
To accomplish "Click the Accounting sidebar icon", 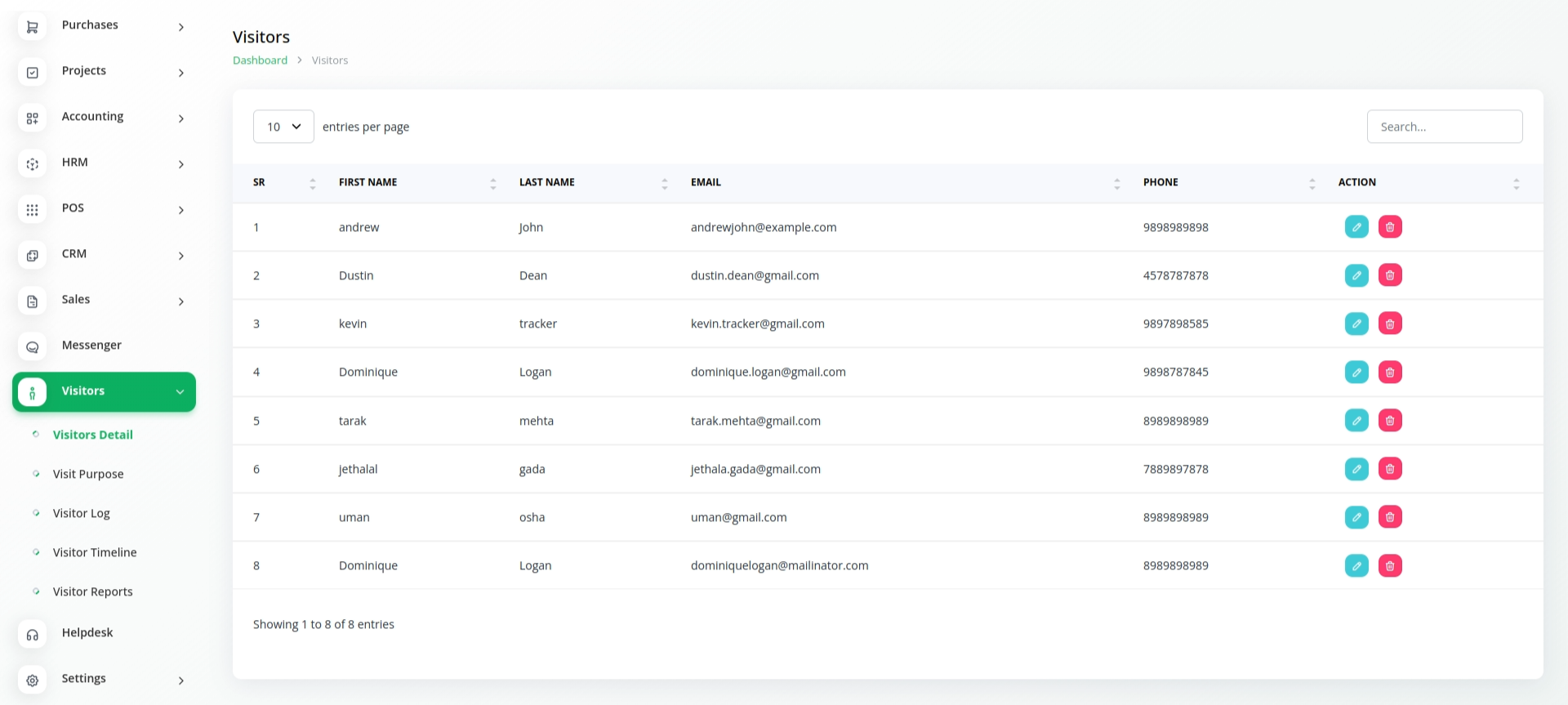I will tap(32, 118).
